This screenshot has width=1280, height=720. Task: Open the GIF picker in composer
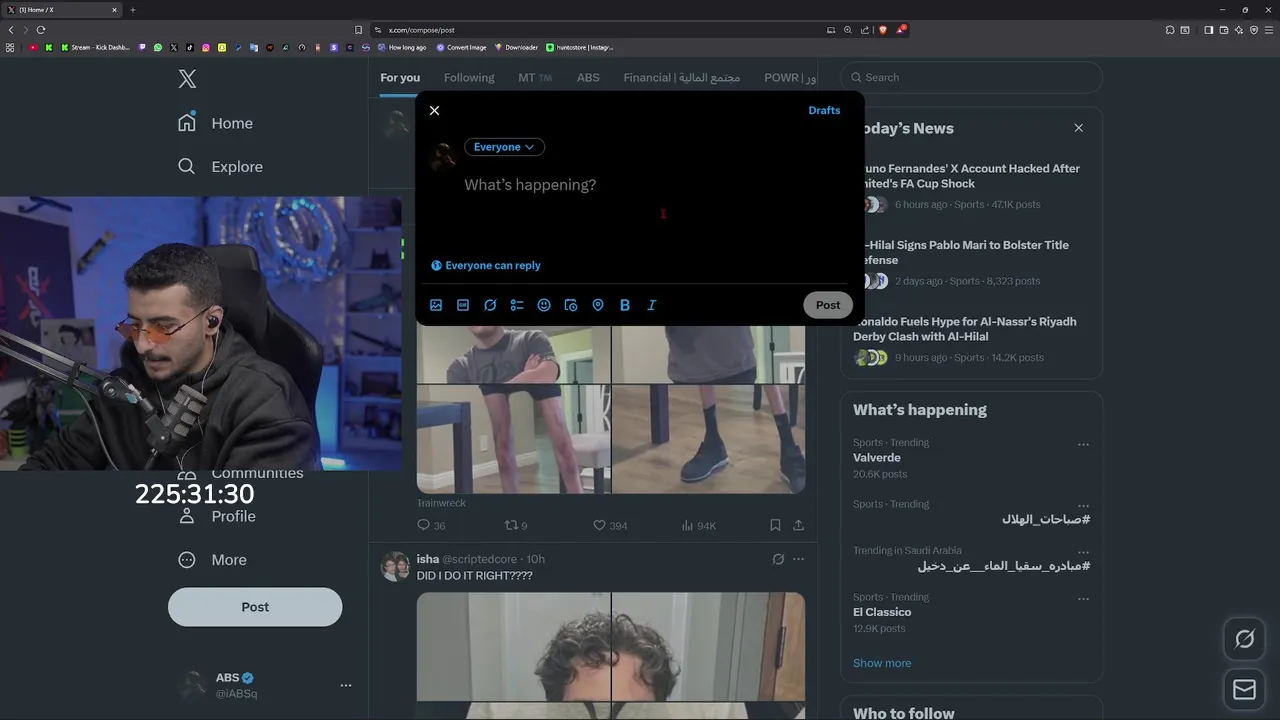tap(463, 305)
